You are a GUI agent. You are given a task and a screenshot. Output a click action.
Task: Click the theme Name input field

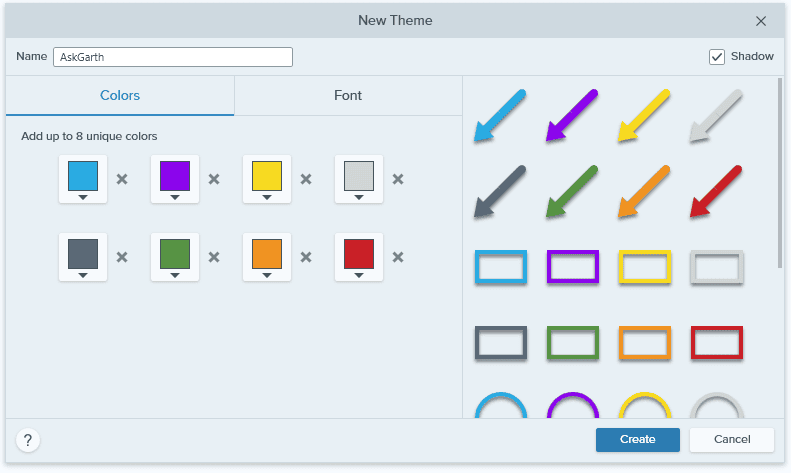click(173, 57)
